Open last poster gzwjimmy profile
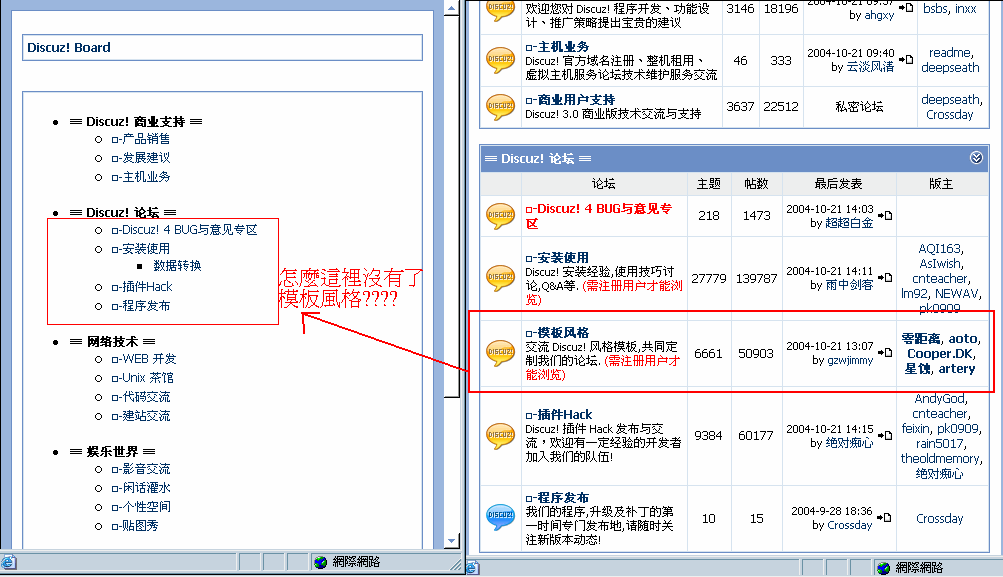 click(x=850, y=360)
